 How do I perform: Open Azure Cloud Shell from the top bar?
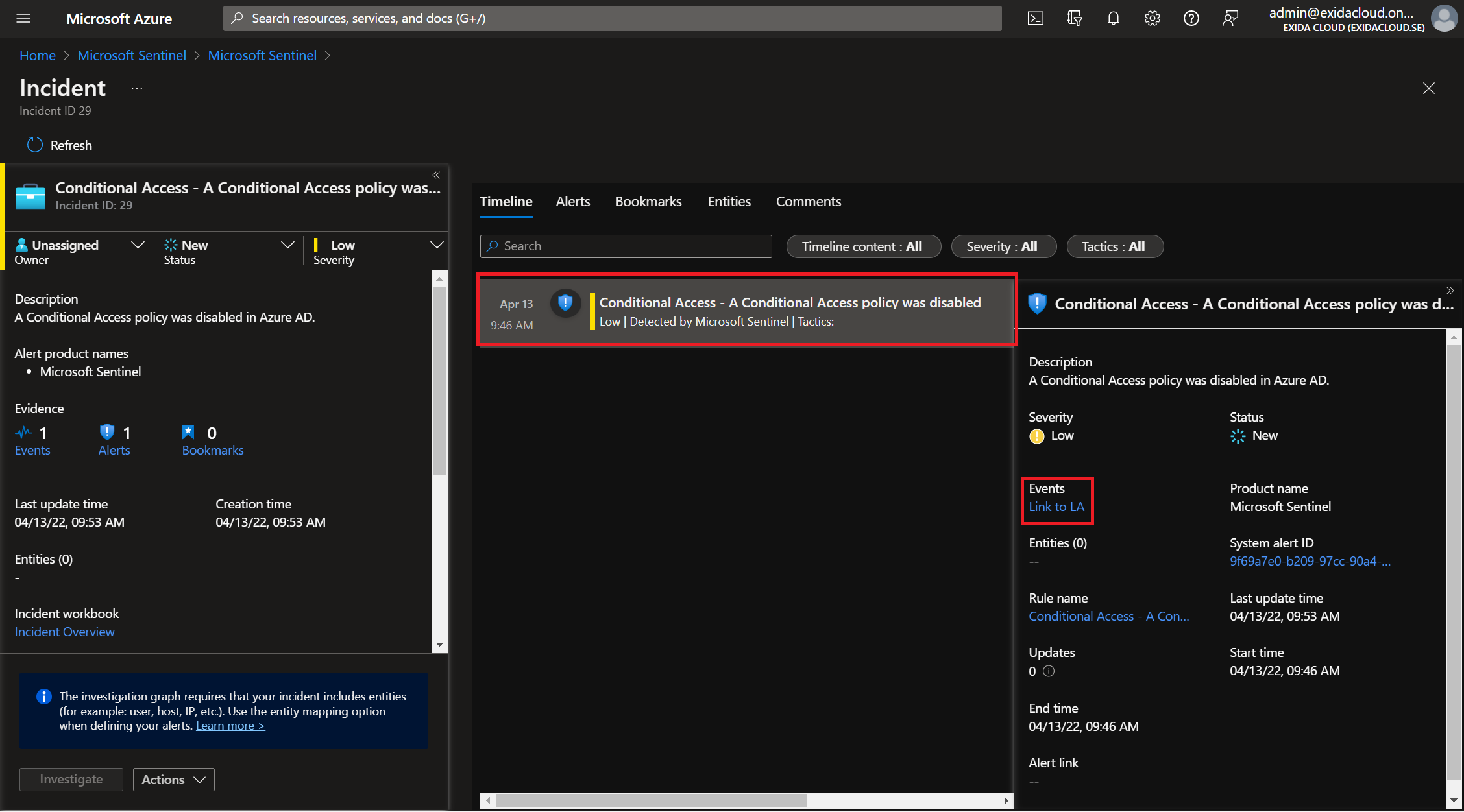1036,18
